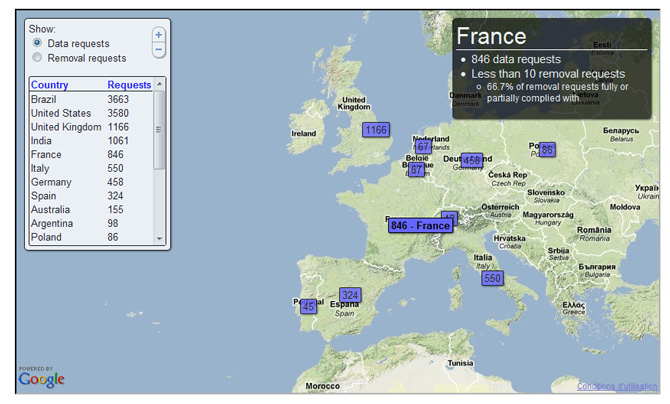Click the 86 marker on Poland

547,150
